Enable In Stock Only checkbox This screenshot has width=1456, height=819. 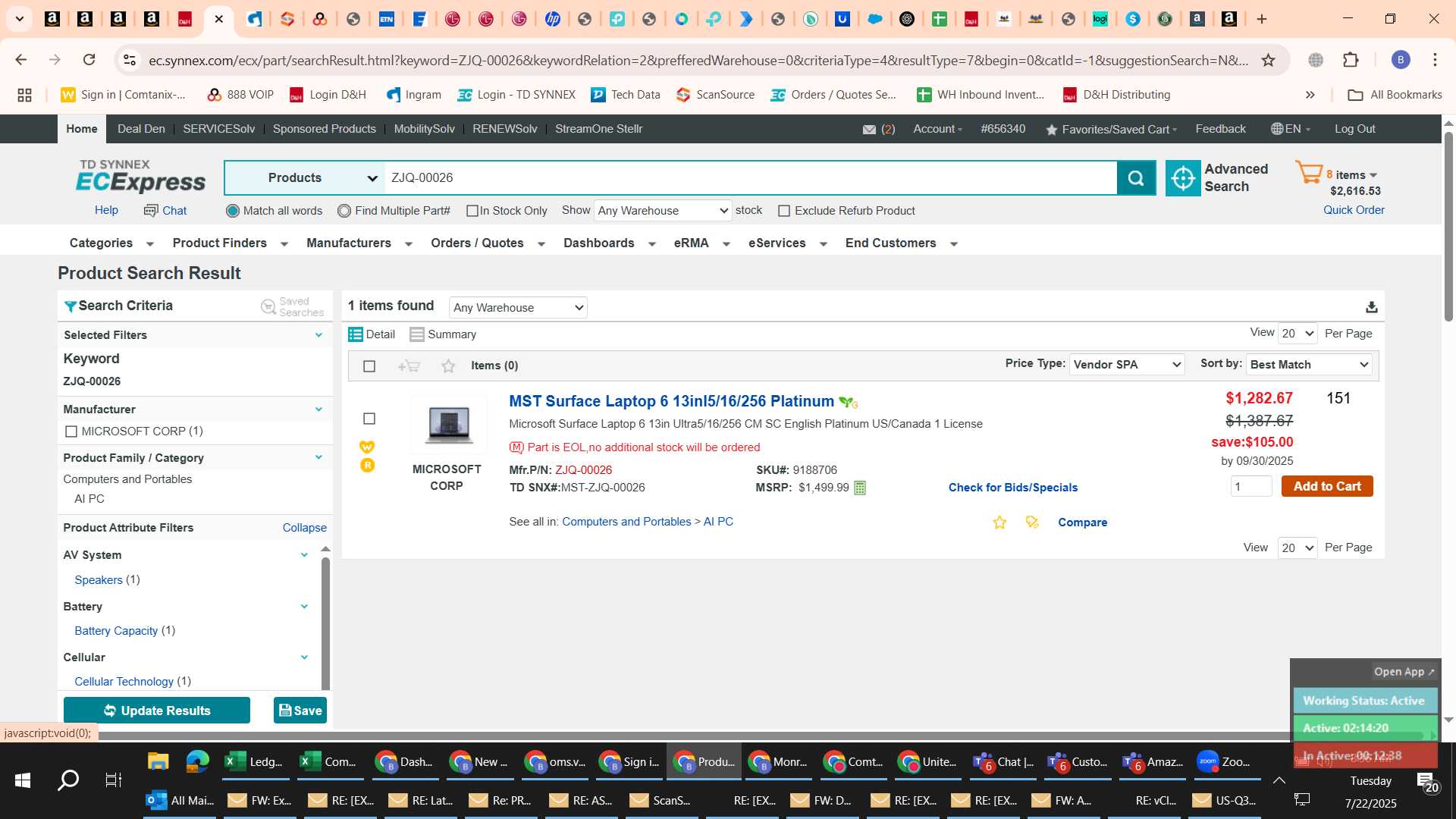coord(472,211)
